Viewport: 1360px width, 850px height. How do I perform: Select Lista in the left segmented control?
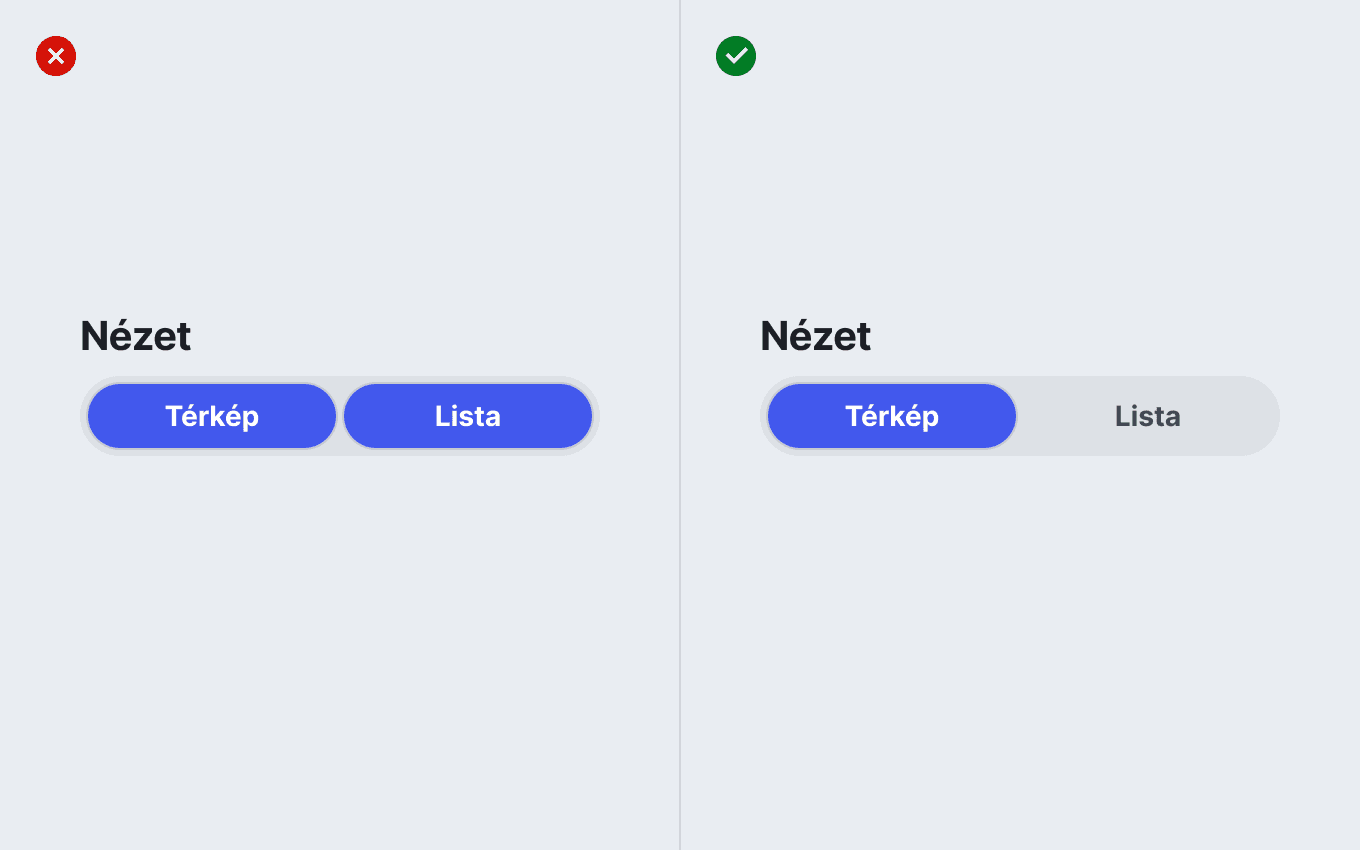[x=468, y=416]
